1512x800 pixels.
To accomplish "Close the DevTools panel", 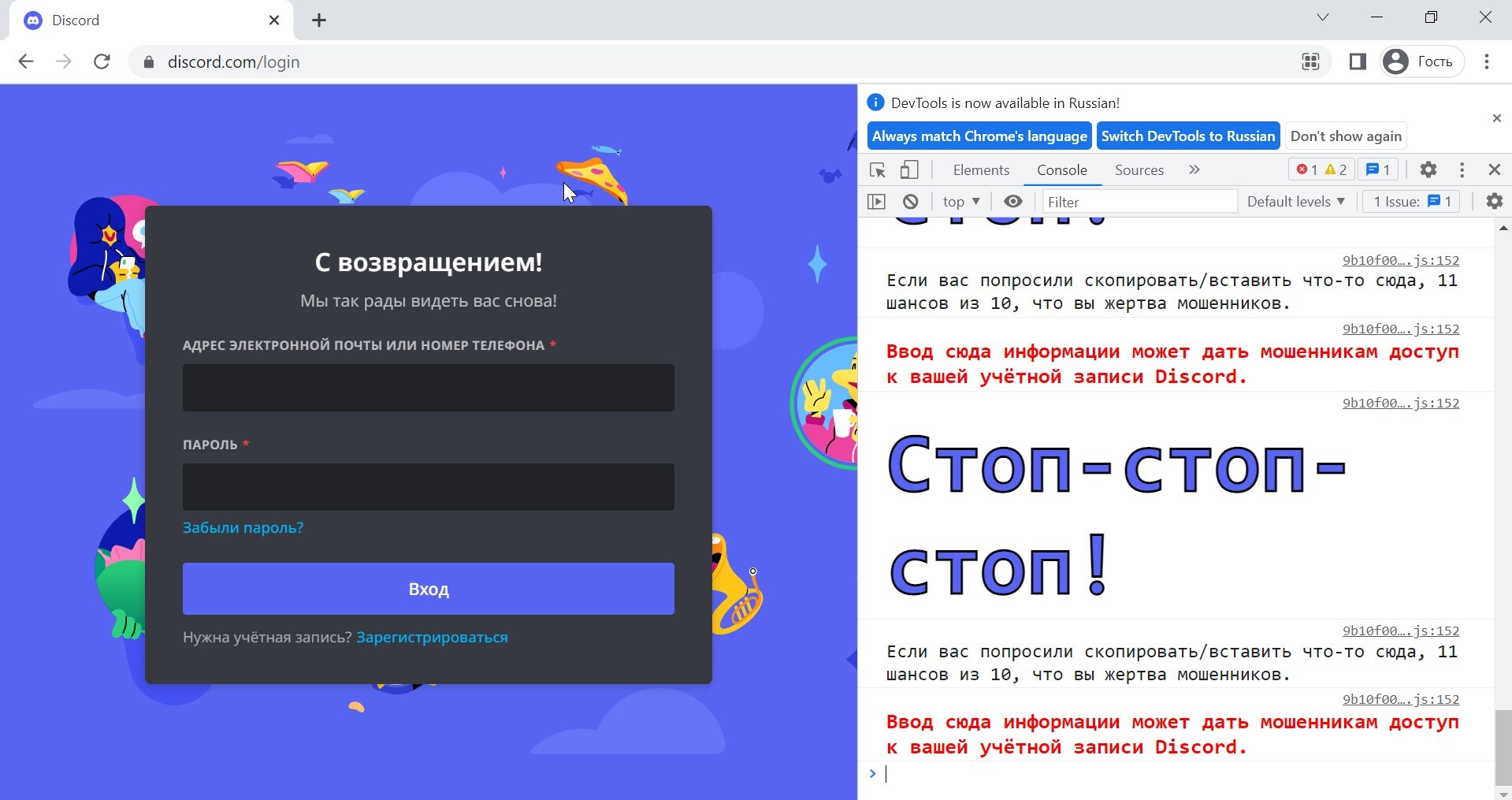I will tap(1494, 170).
